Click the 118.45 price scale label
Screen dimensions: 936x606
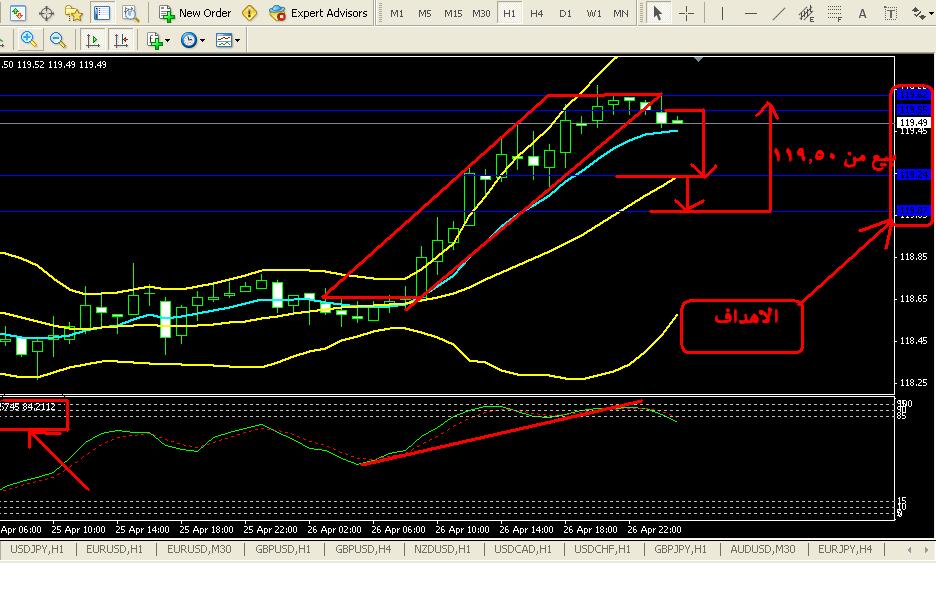[913, 341]
